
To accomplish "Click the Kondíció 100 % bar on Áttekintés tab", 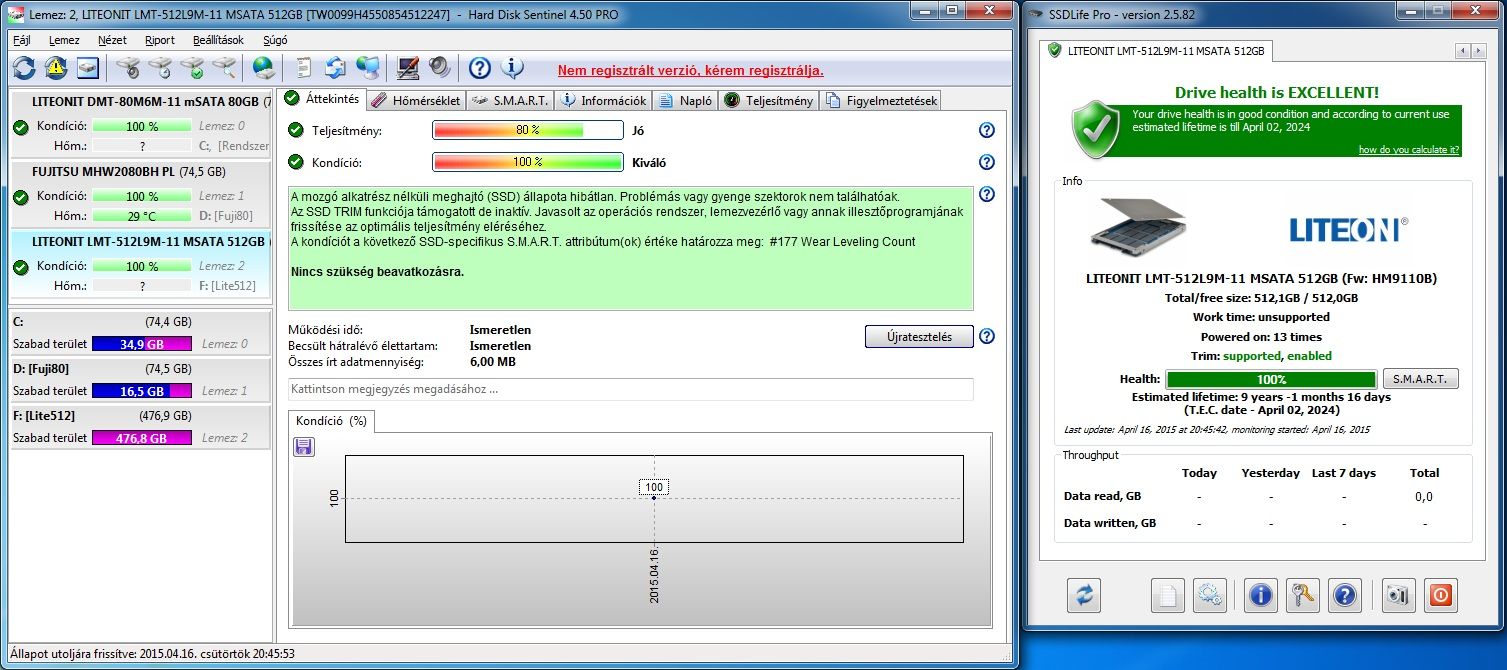I will 528,162.
